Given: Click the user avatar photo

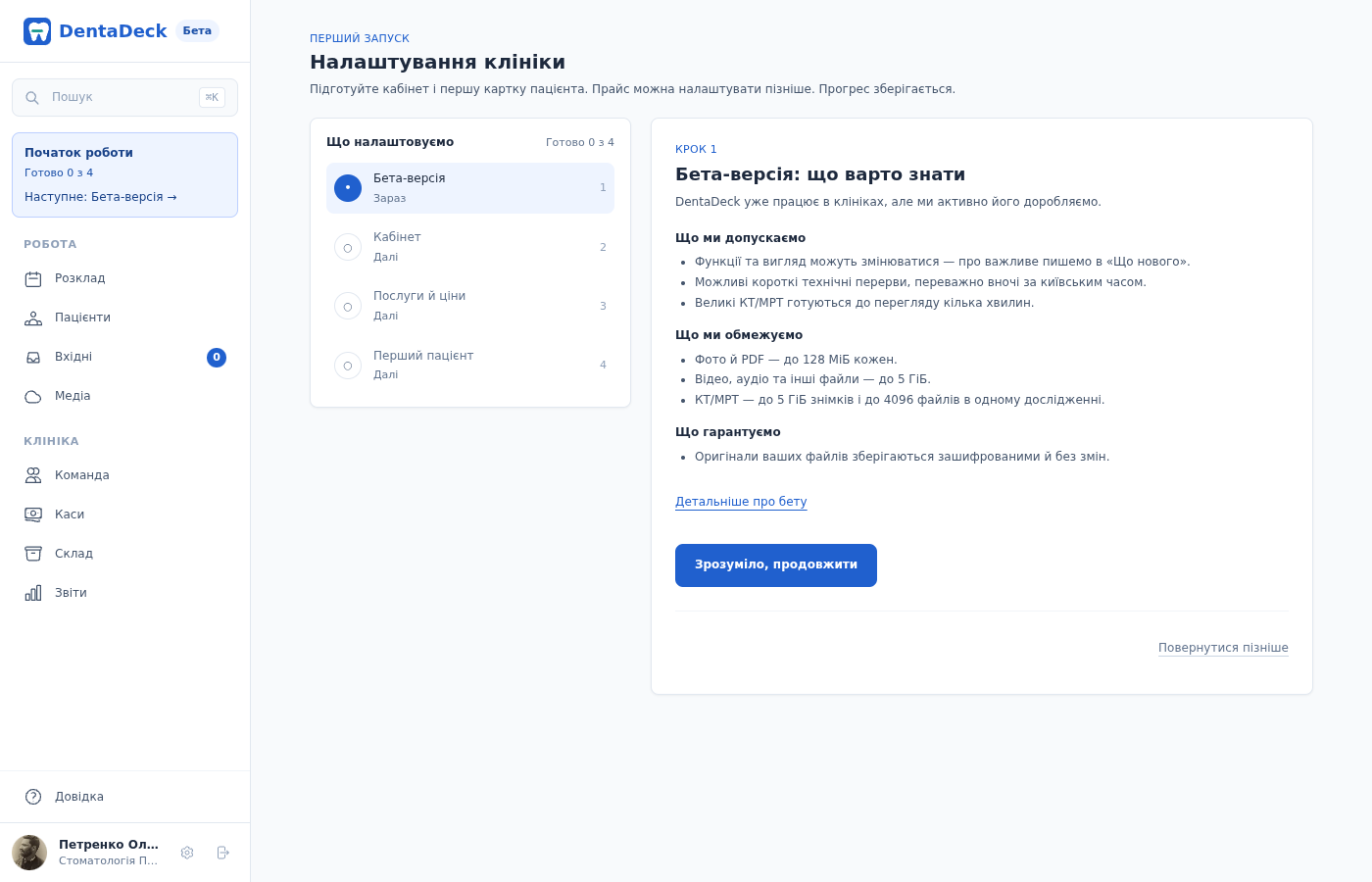Looking at the screenshot, I should click(x=29, y=853).
